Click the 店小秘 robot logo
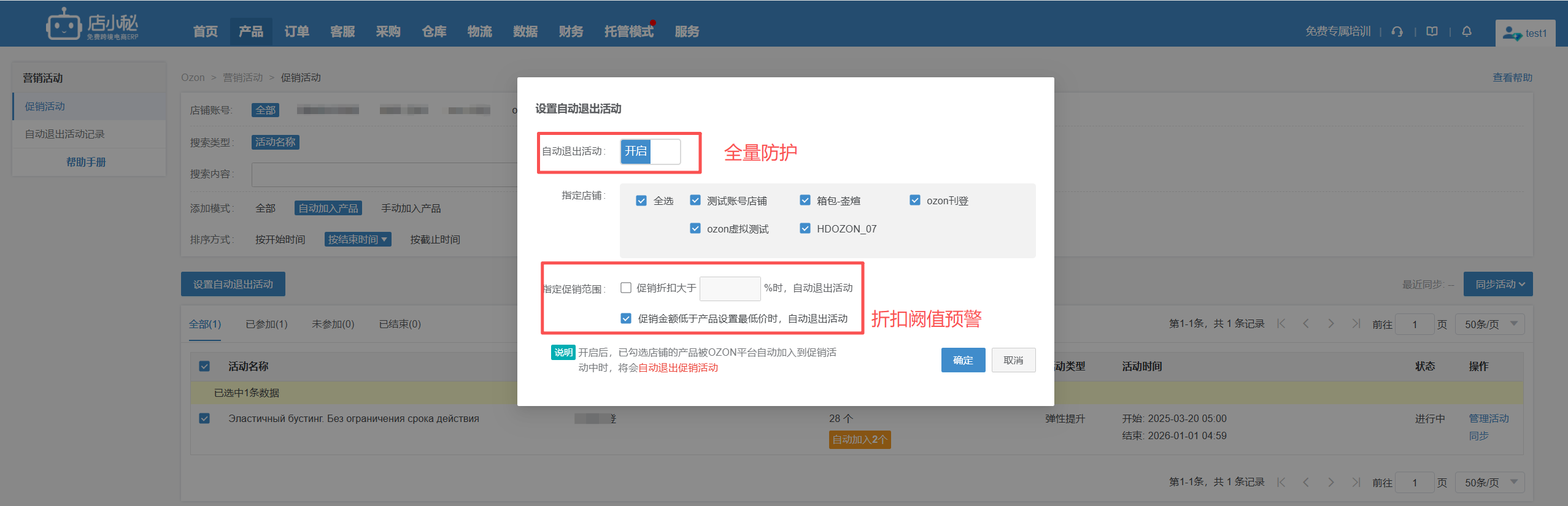This screenshot has width=1568, height=506. pos(63,25)
